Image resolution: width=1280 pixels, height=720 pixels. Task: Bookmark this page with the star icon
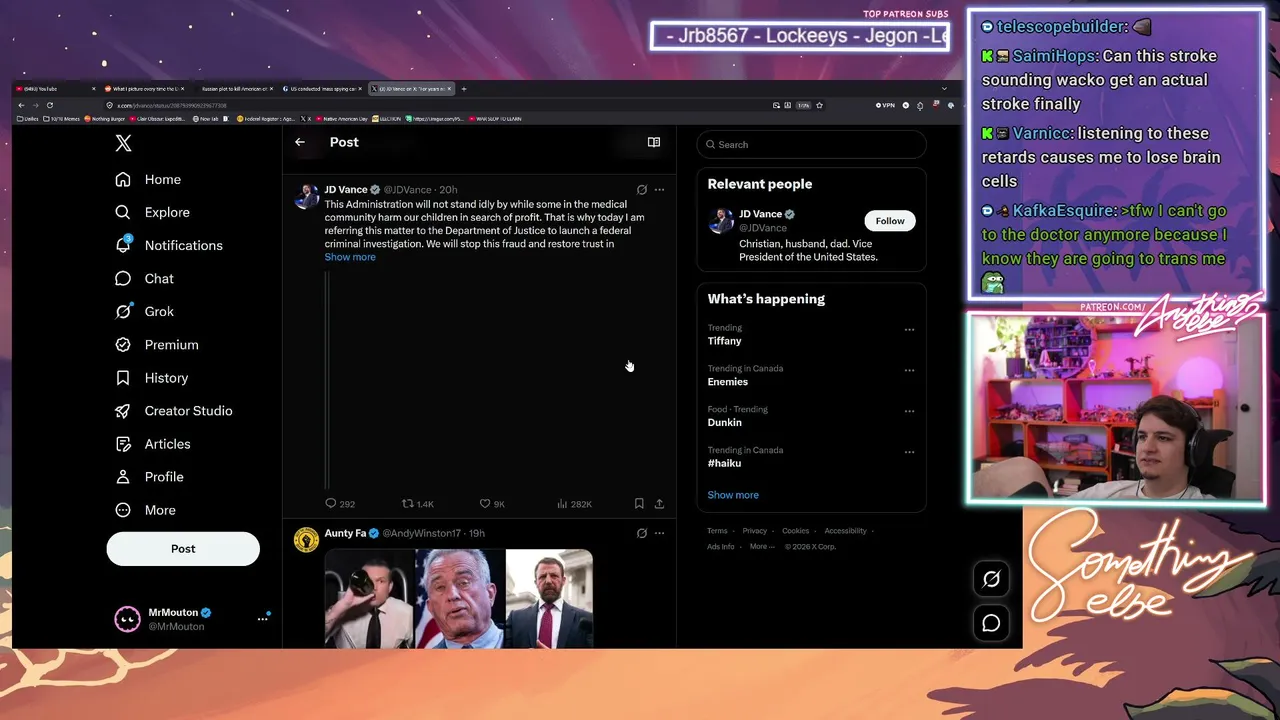pos(819,105)
